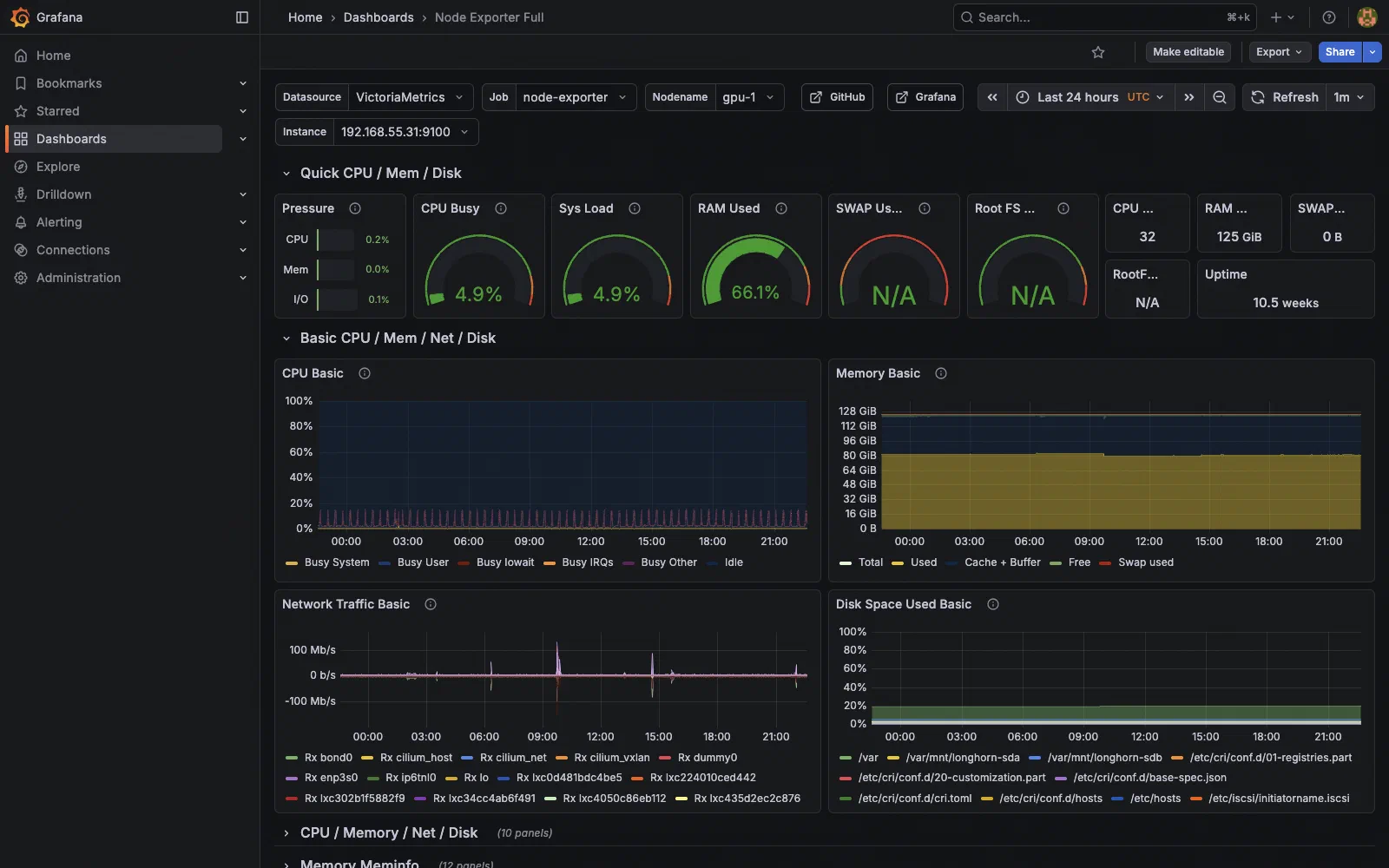The width and height of the screenshot is (1389, 868).
Task: Show info for Root FS panel
Action: pos(1063,208)
